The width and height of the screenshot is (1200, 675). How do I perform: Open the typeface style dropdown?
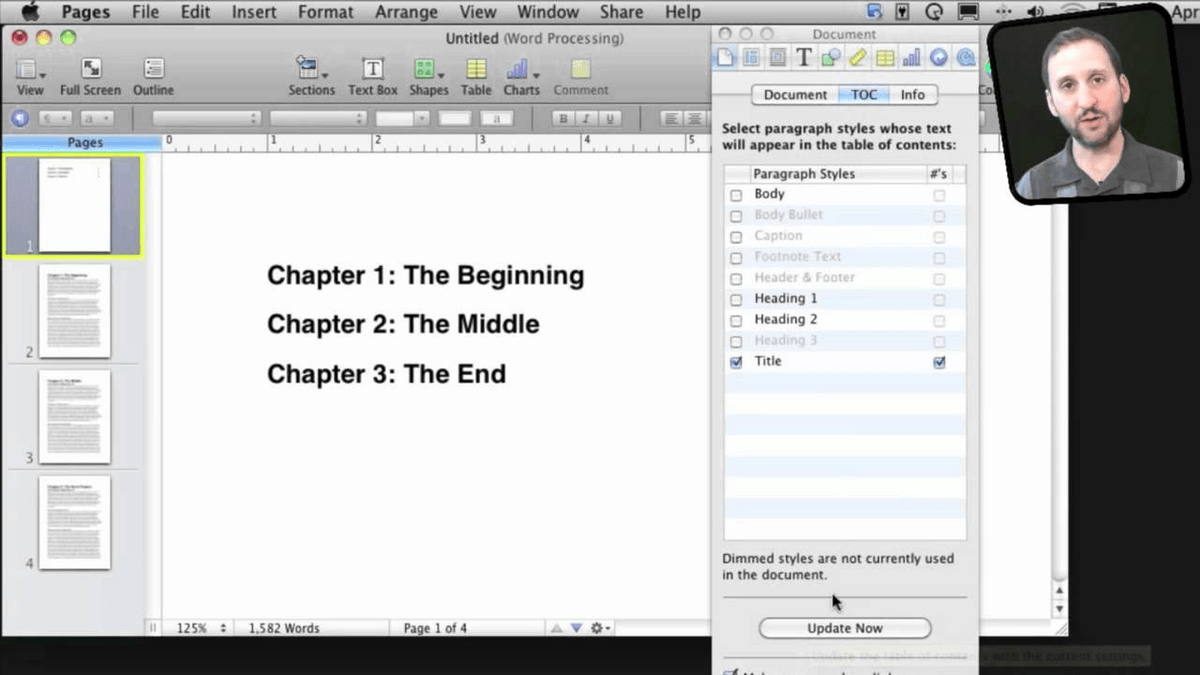pyautogui.click(x=319, y=118)
